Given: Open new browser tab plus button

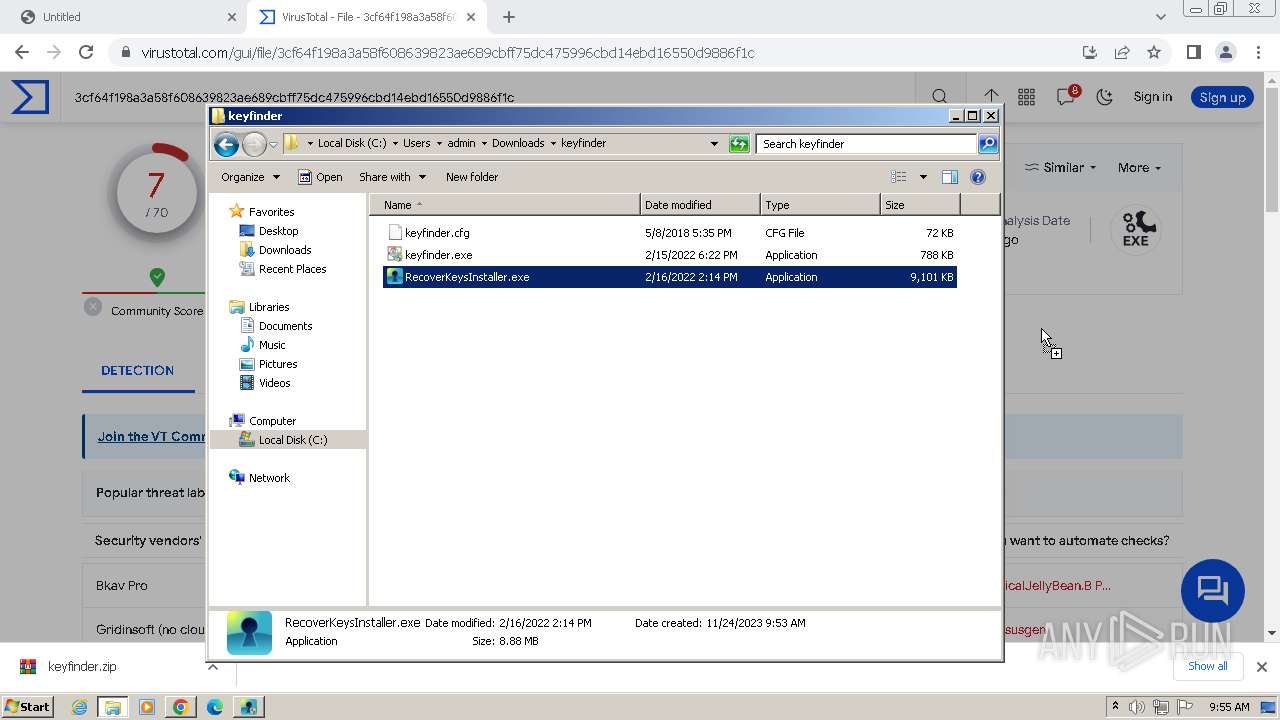Looking at the screenshot, I should (x=509, y=17).
